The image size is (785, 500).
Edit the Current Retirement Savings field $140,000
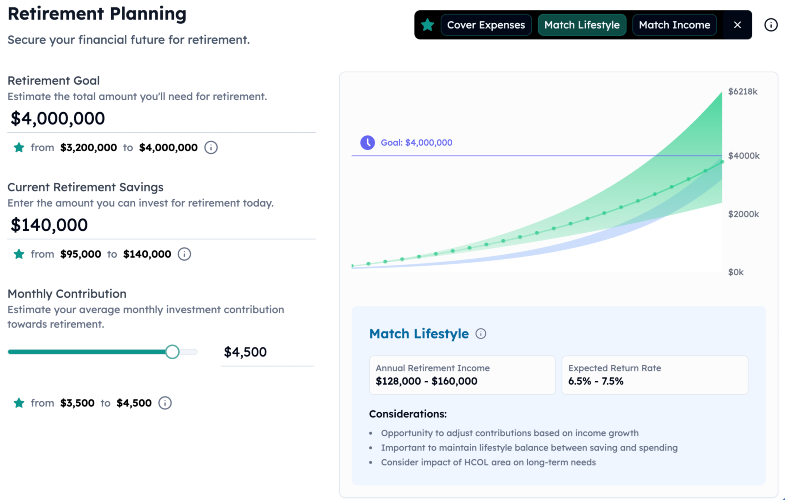tap(161, 225)
